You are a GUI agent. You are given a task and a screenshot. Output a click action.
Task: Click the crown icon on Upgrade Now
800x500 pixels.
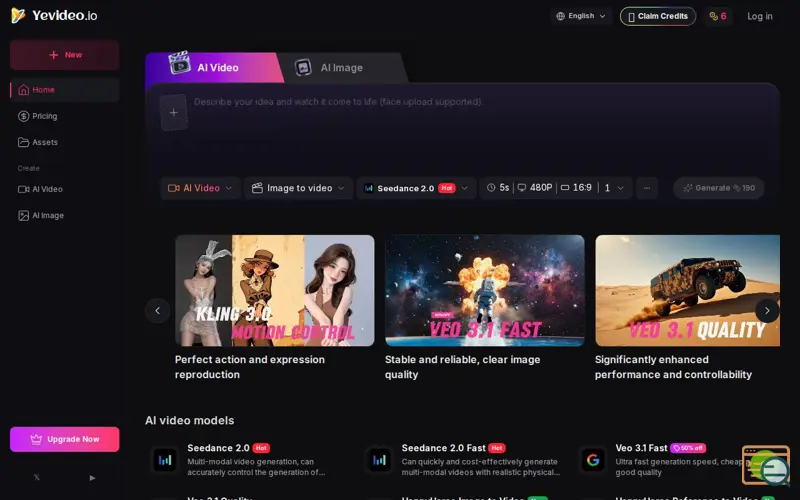click(x=36, y=439)
